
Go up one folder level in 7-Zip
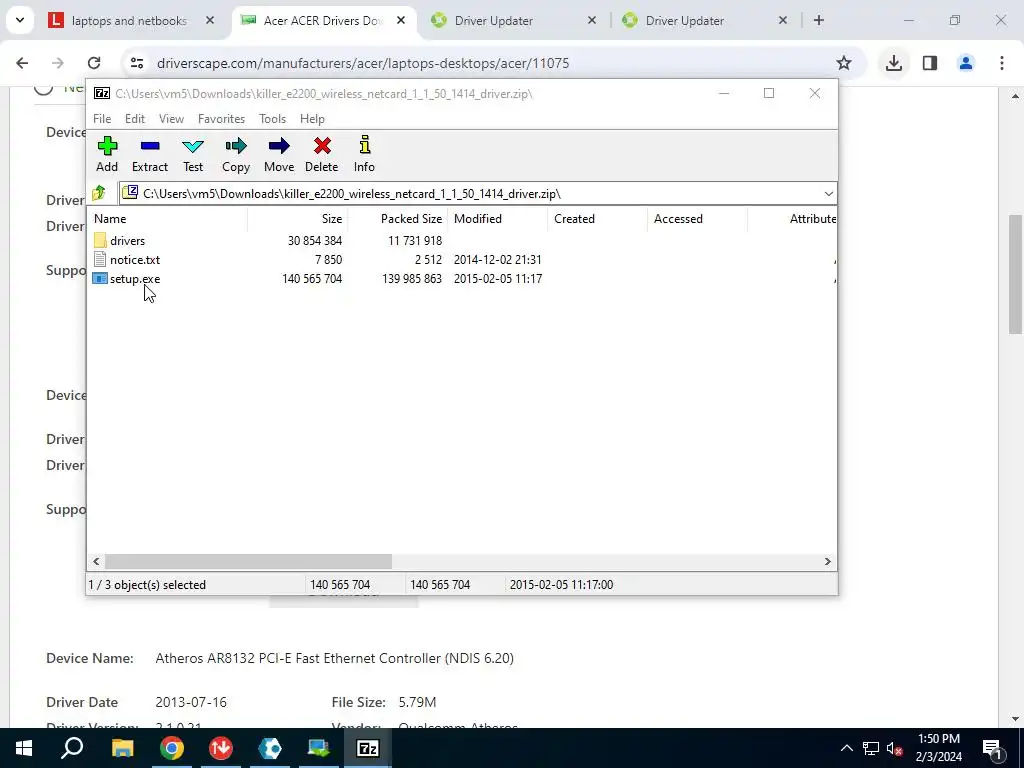coord(99,193)
